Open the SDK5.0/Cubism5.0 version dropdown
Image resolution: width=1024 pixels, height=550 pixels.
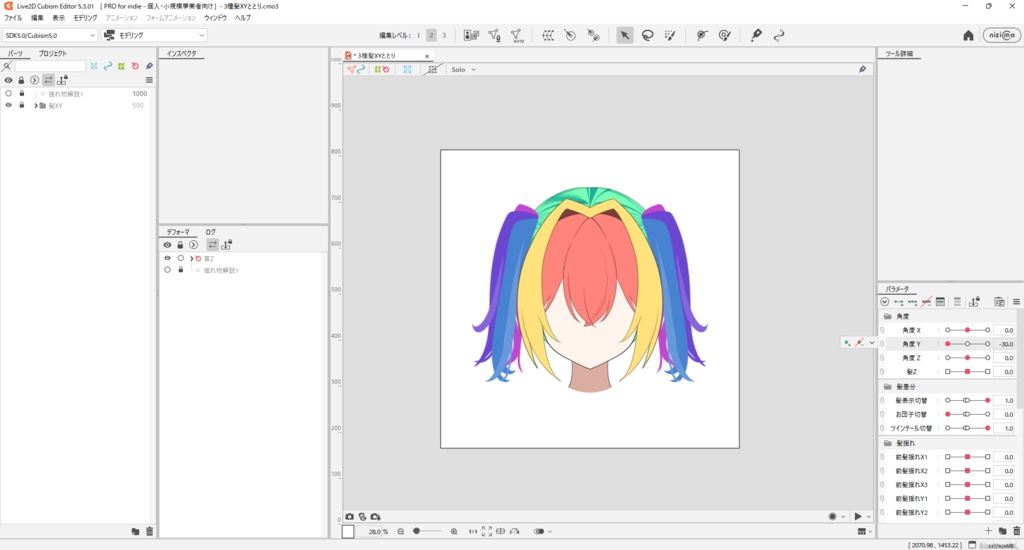point(50,35)
